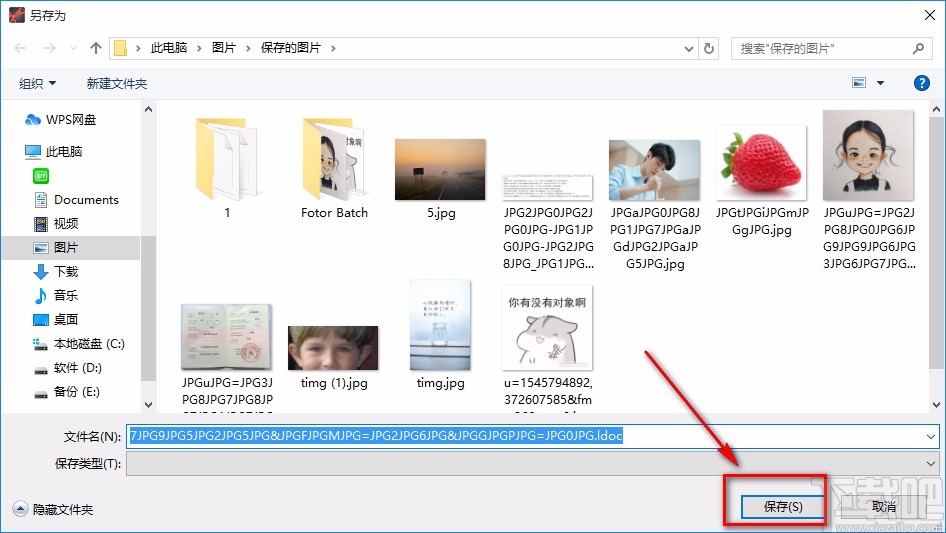Go forward with the right arrow
This screenshot has width=946, height=533.
49,48
